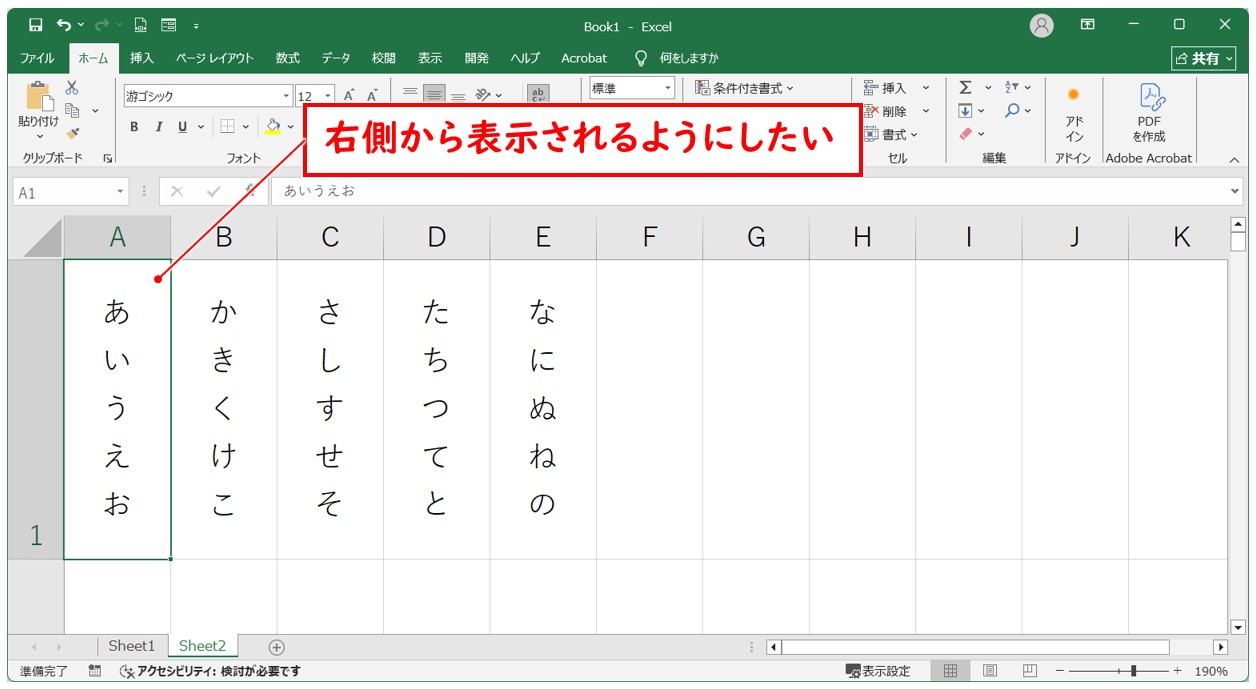
Task: Click the Find and Select magnifier icon
Action: 1012,111
